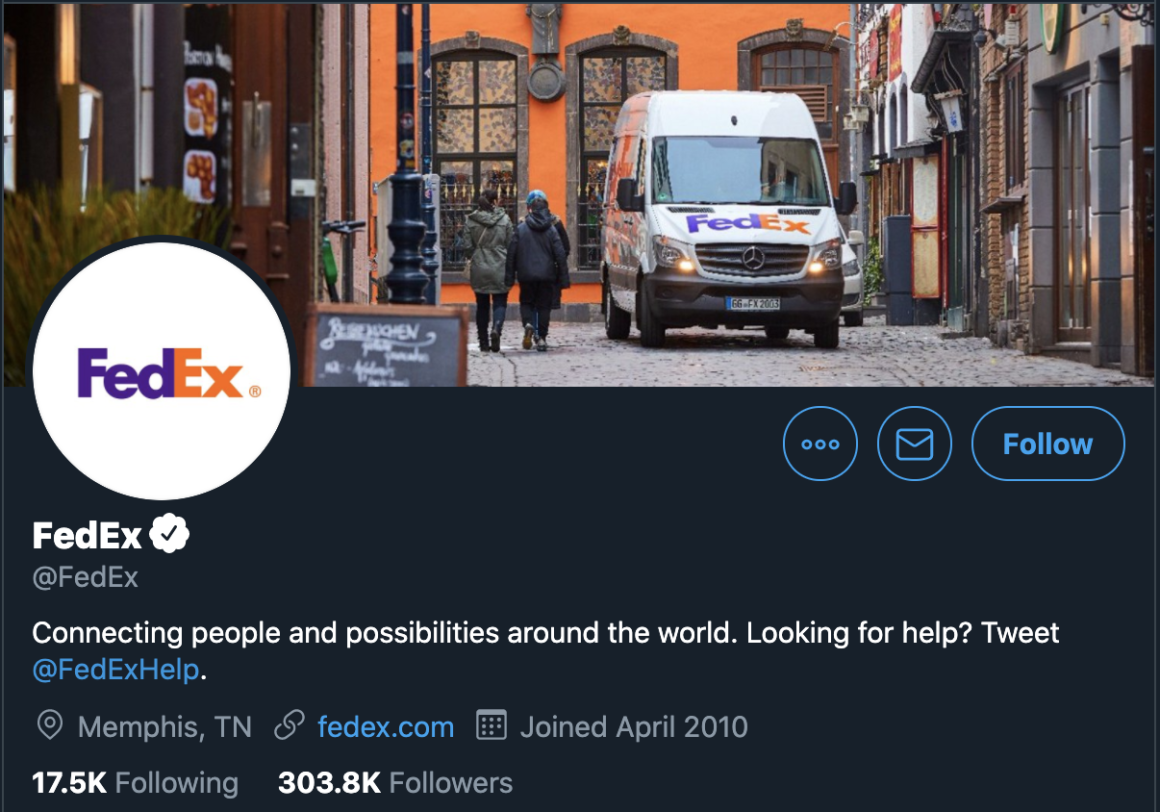Click the envelope message icon
This screenshot has height=812, width=1160.
[914, 444]
